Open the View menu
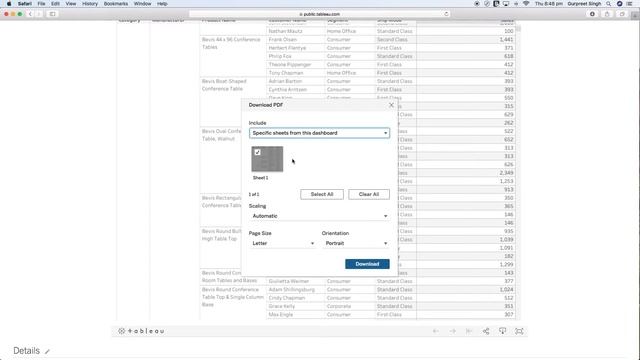 coord(71,4)
